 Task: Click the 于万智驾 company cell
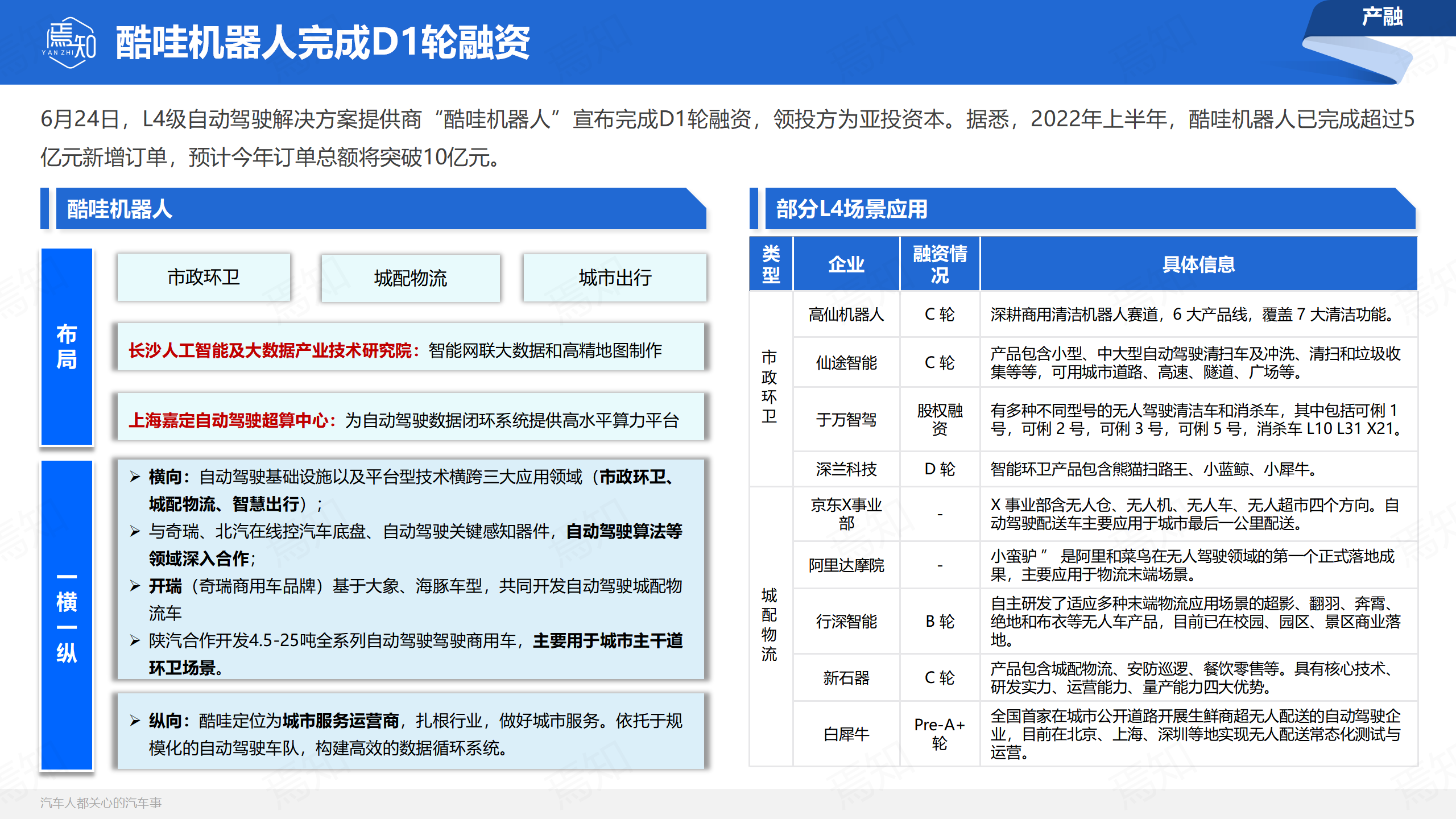(x=846, y=420)
